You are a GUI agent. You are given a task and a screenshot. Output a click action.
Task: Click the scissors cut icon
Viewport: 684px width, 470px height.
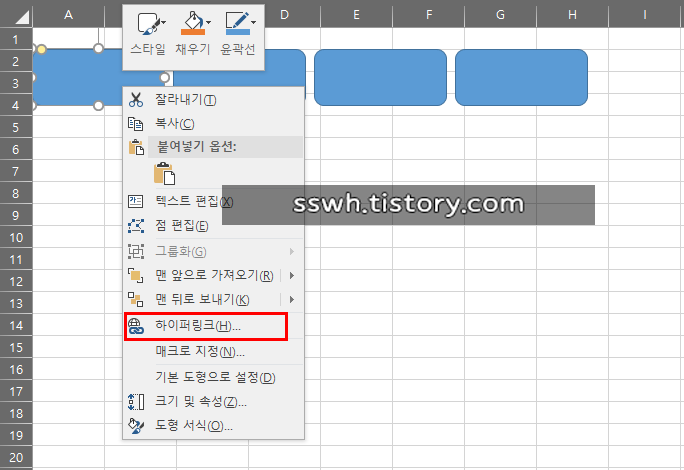pos(136,100)
